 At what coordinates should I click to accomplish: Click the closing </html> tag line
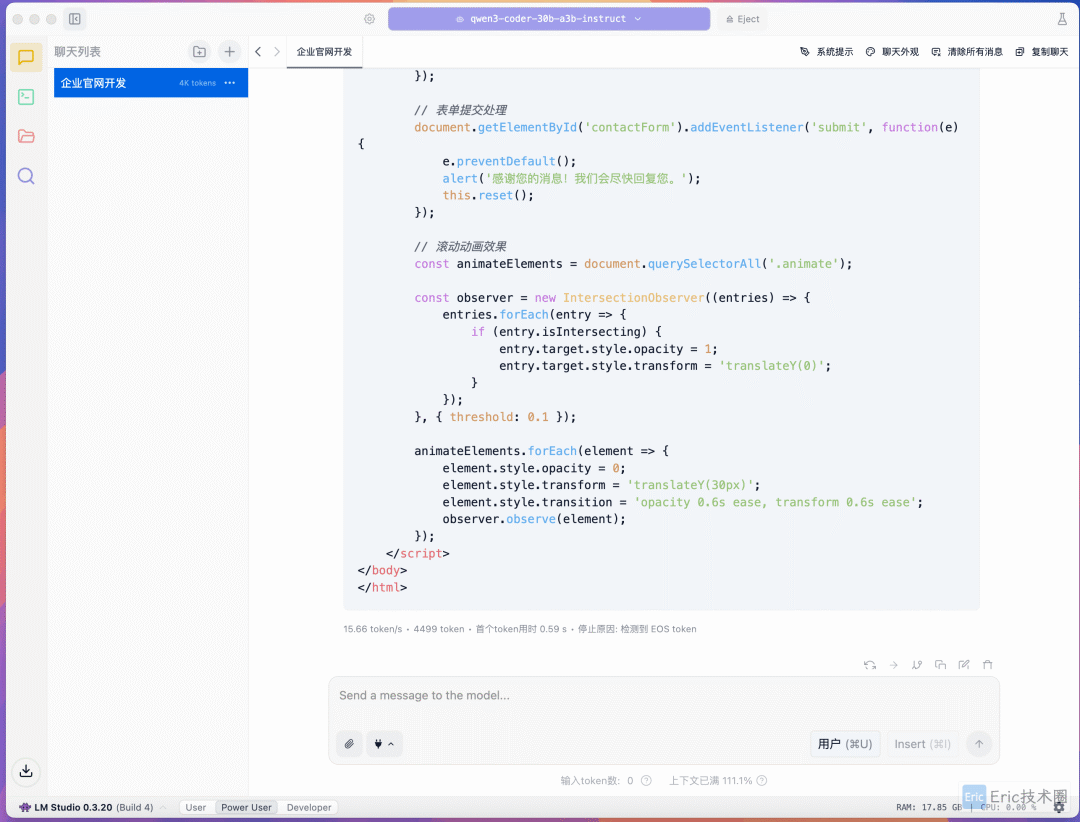tap(382, 588)
